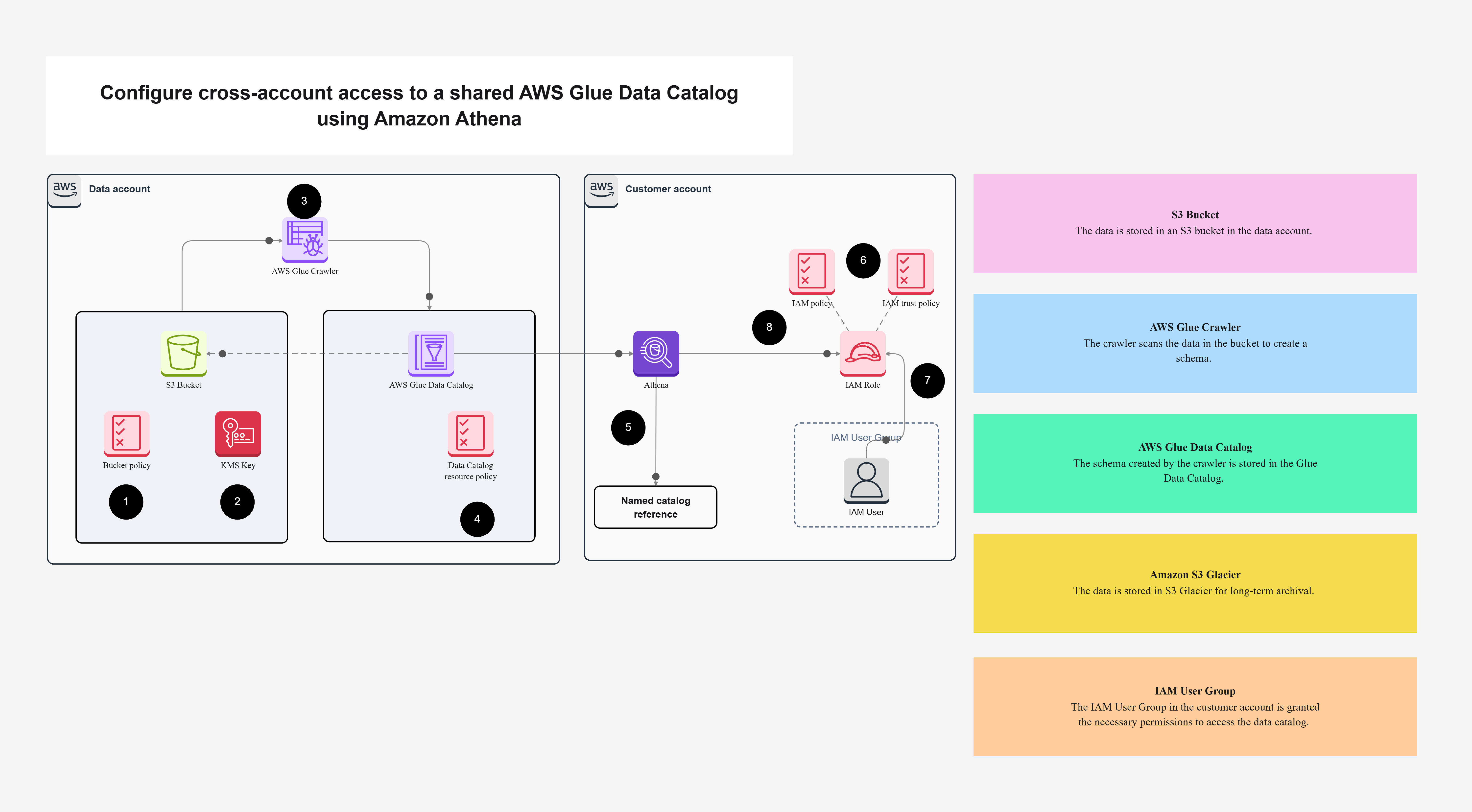Select the yellow Amazon S3 Glacier card

pos(1195,583)
